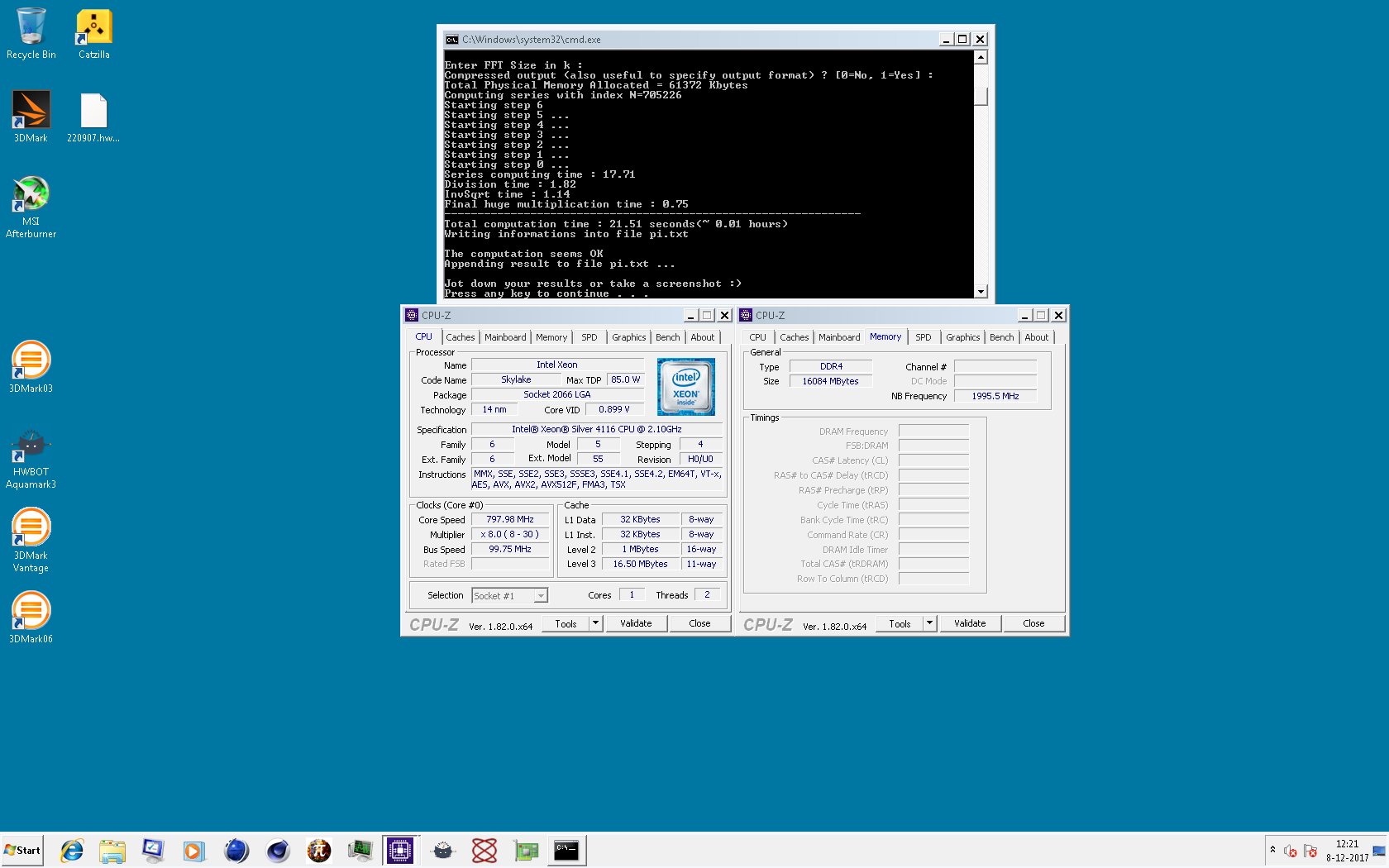Click the NB Frequency value 1995.5 MHz
1389x868 pixels.
coord(995,396)
